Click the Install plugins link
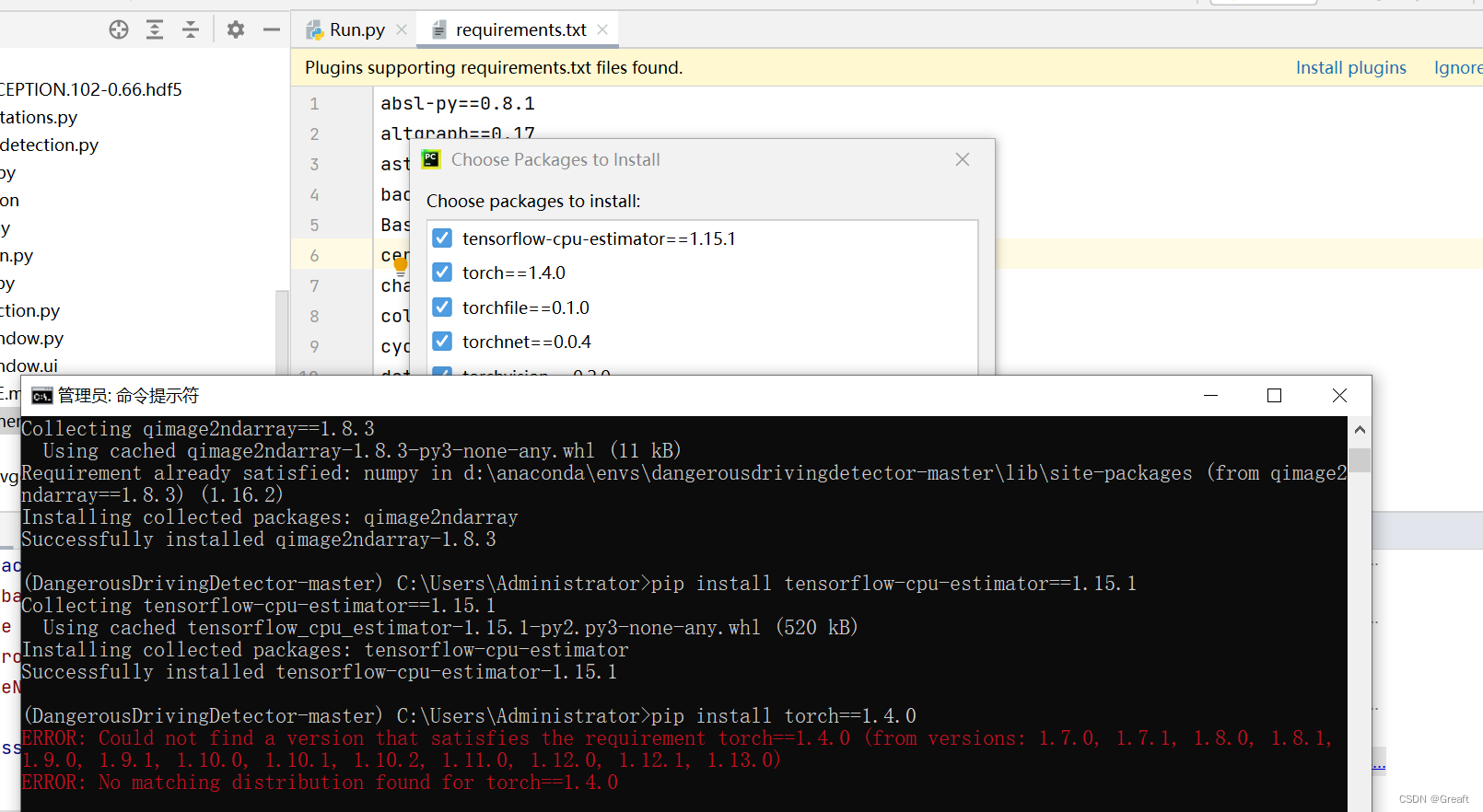Screen dimensions: 1483x812 [x=1350, y=67]
